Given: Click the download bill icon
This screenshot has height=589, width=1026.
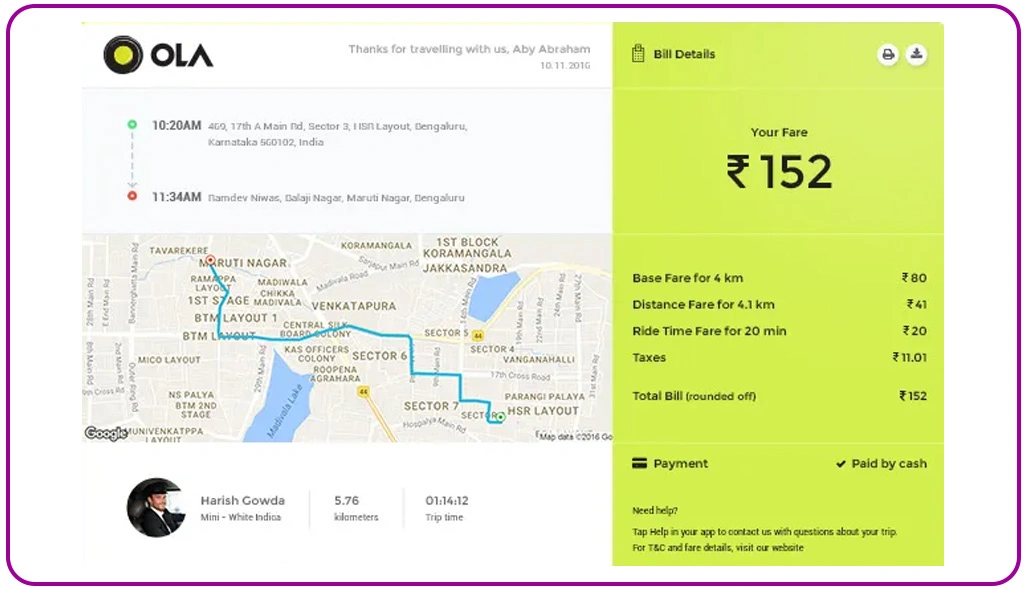Looking at the screenshot, I should point(917,54).
